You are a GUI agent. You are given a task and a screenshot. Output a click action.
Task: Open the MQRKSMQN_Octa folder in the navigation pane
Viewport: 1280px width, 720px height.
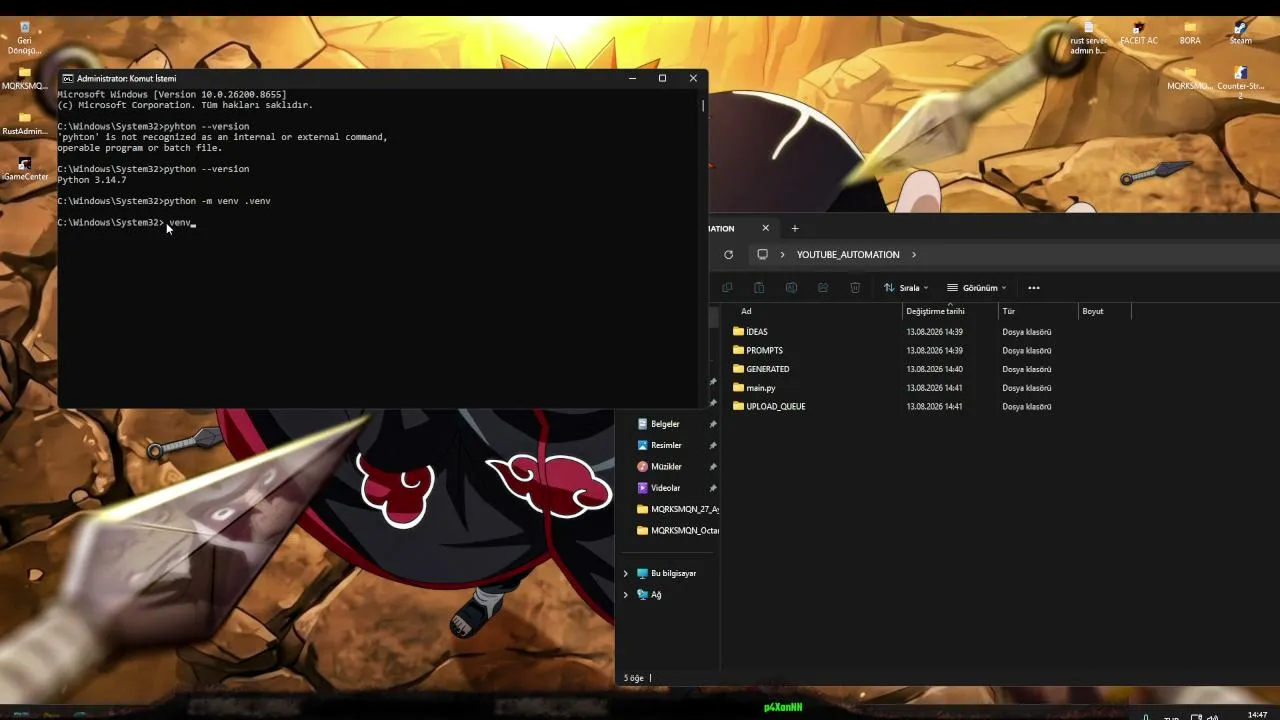(x=677, y=531)
